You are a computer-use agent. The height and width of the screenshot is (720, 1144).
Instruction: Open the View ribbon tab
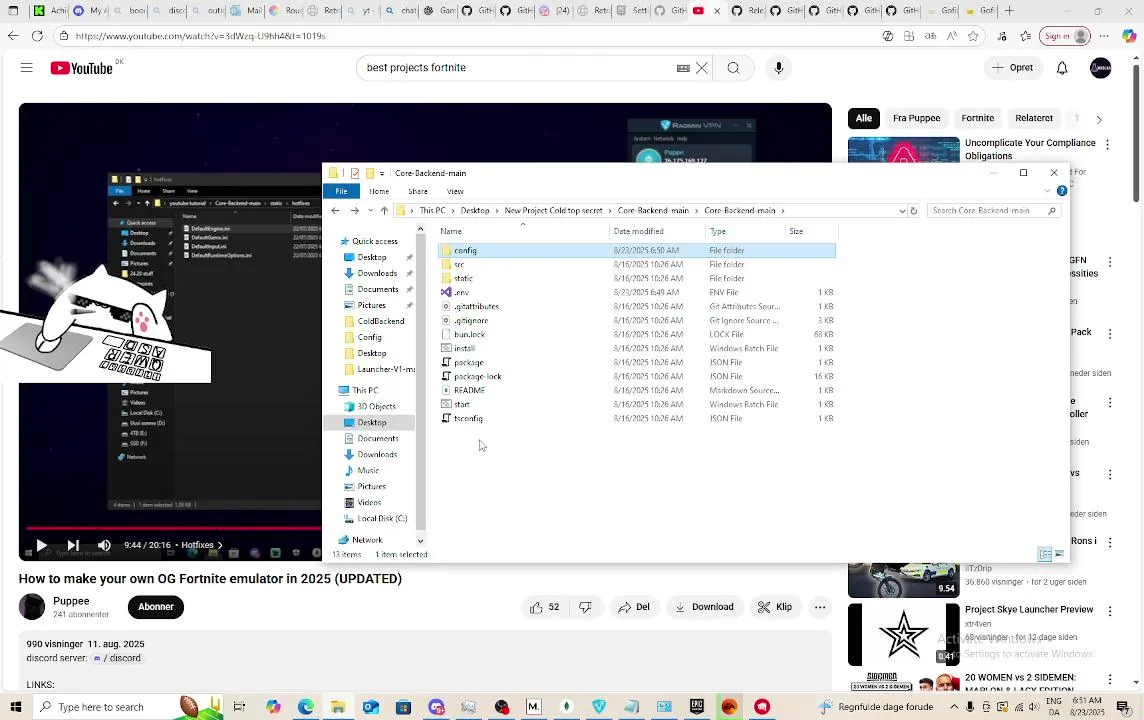[455, 191]
